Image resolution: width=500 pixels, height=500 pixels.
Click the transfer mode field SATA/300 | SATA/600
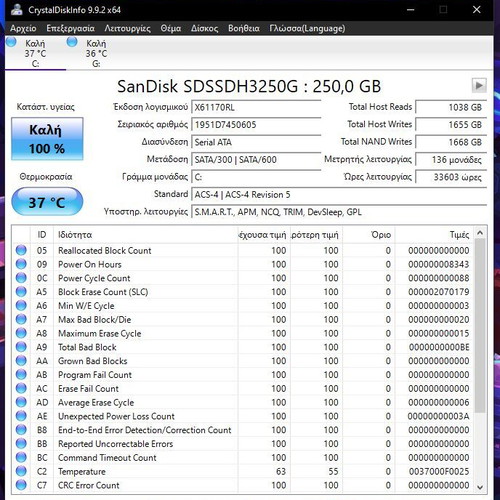point(256,159)
